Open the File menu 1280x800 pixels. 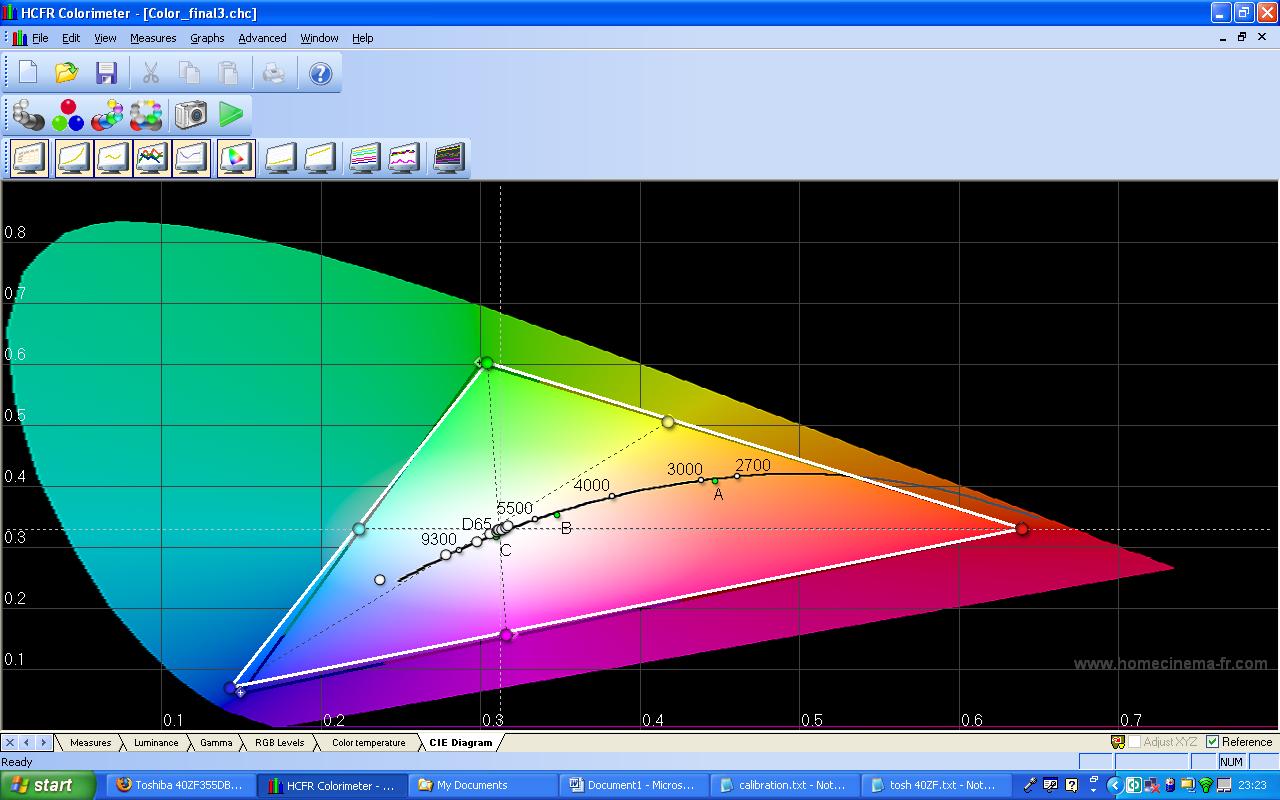coord(40,38)
